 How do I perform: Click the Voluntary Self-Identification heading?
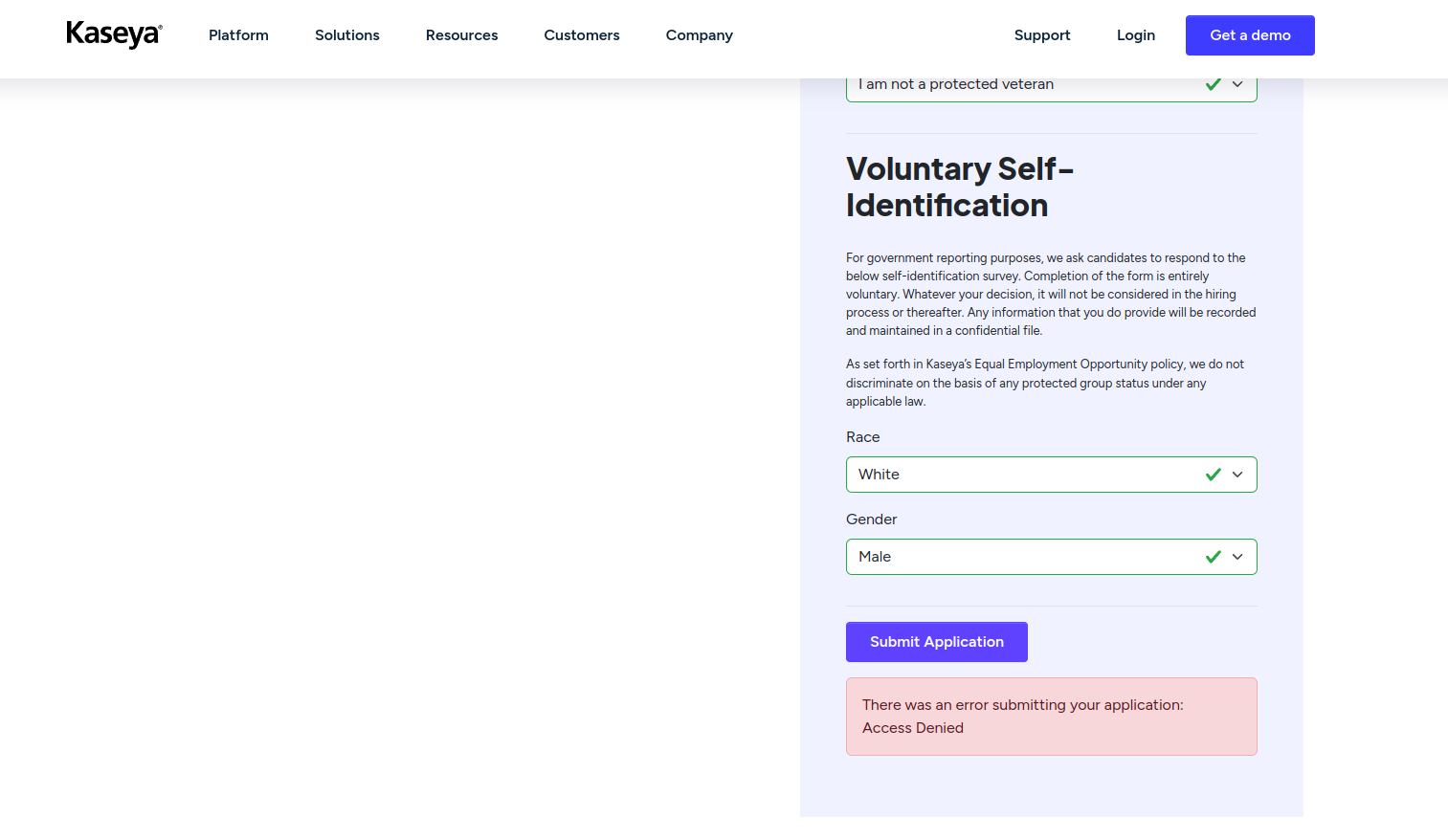959,187
